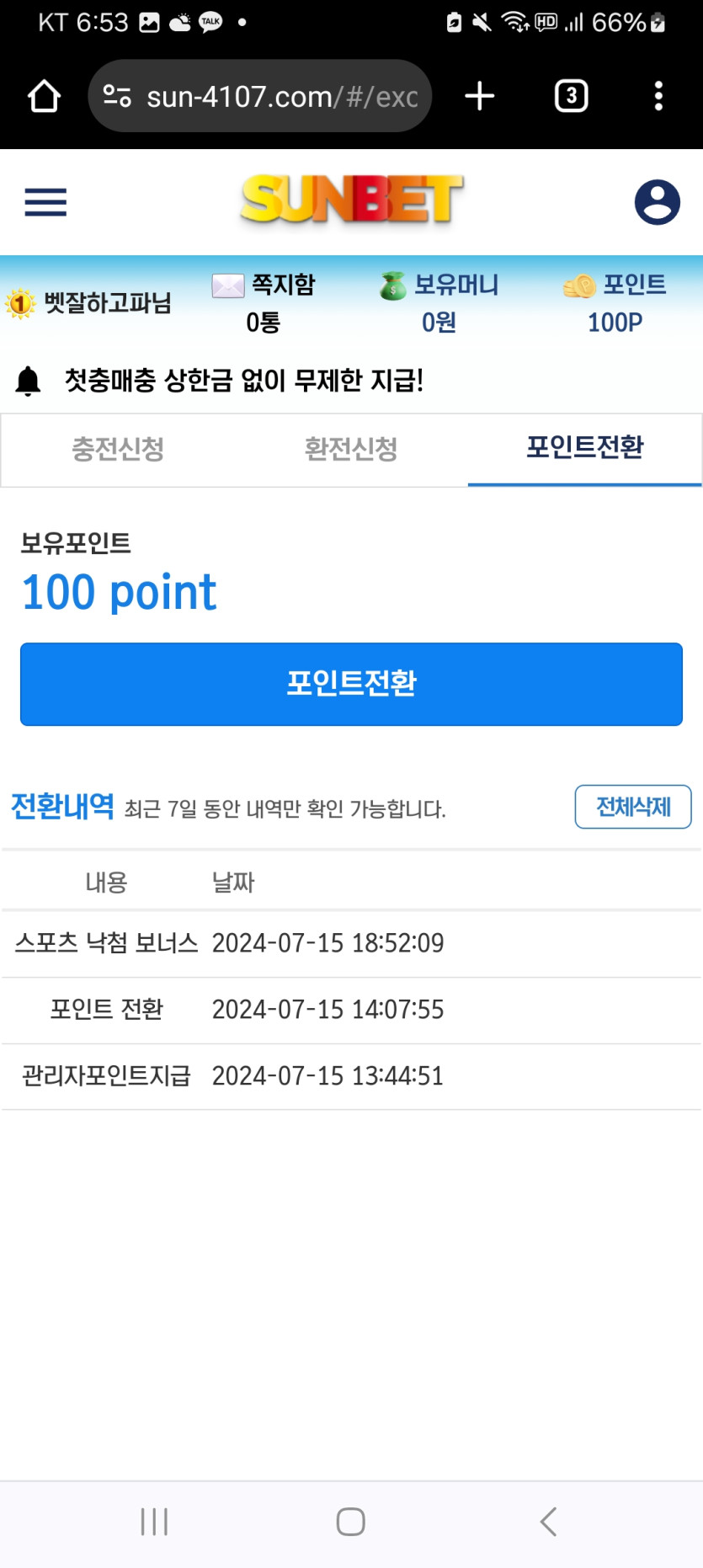Screen dimensions: 703x1568
Task: Click the SUNBET logo
Action: 351,200
